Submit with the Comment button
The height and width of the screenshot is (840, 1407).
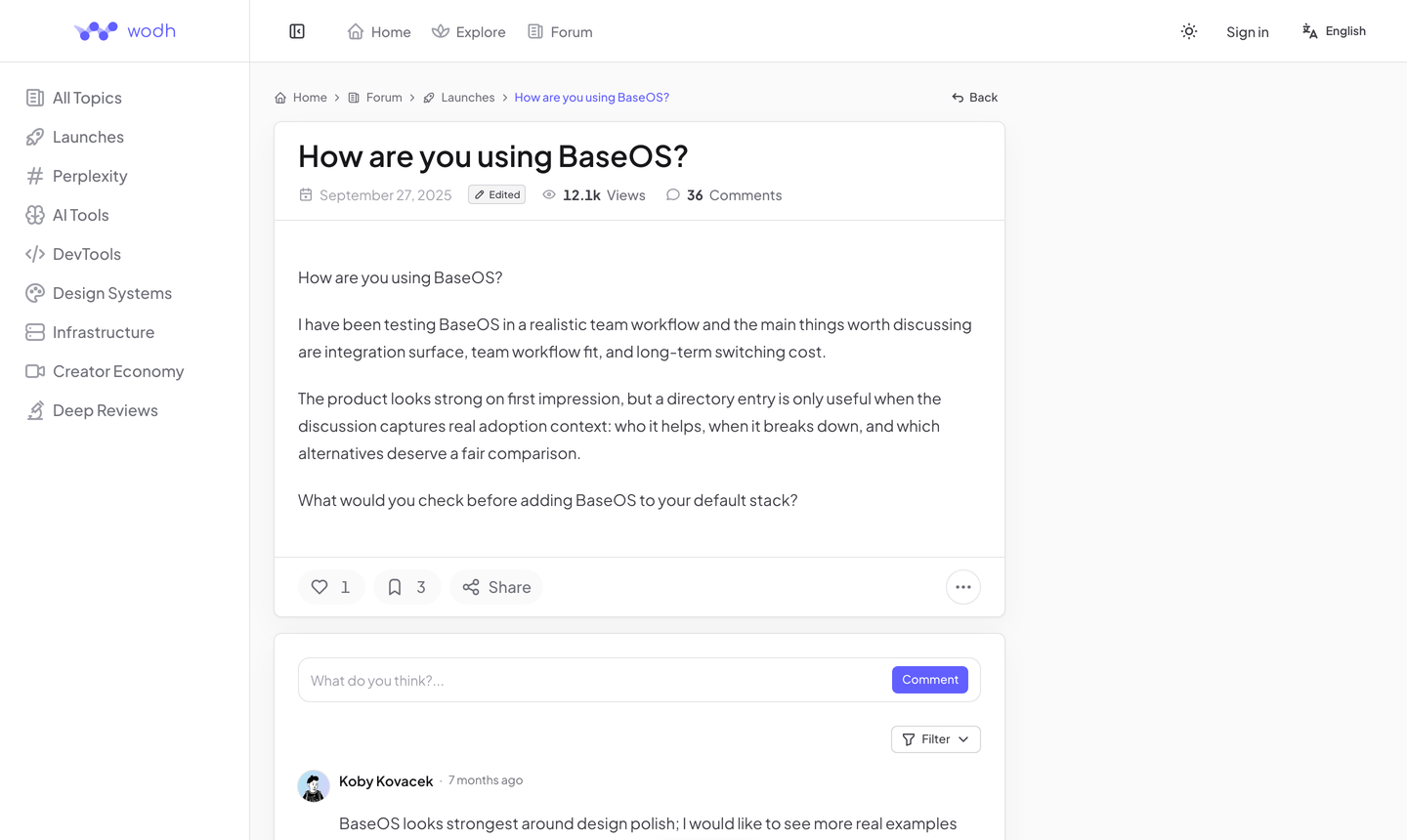930,680
